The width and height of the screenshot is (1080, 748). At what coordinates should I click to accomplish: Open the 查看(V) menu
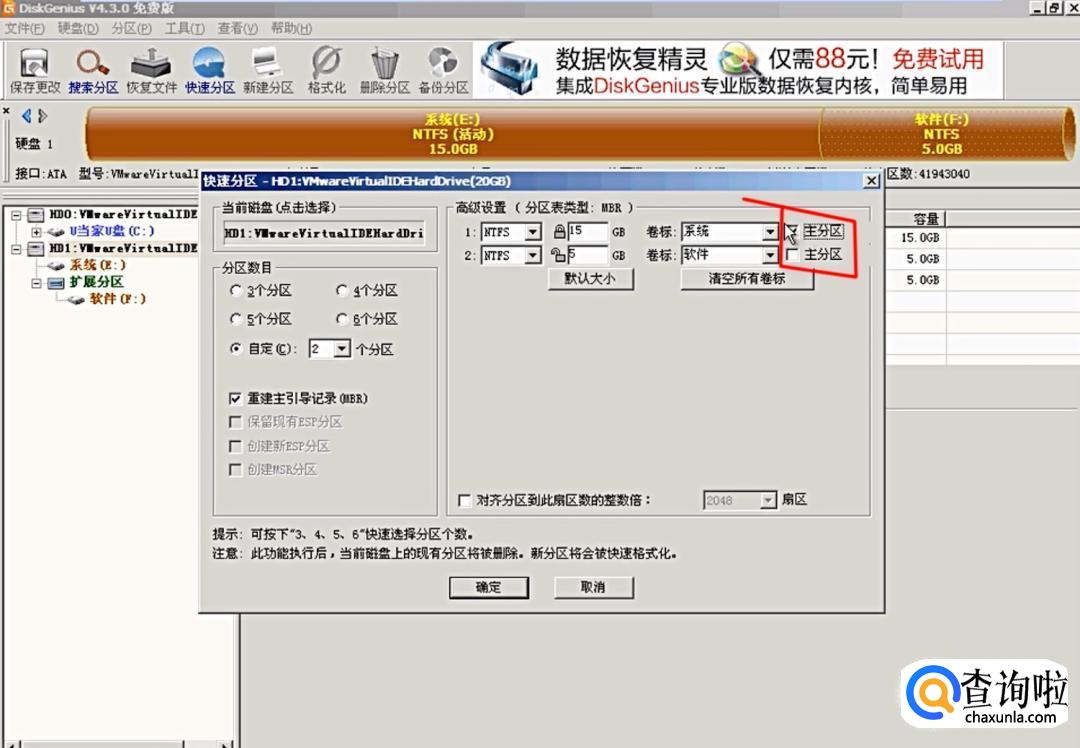click(238, 28)
